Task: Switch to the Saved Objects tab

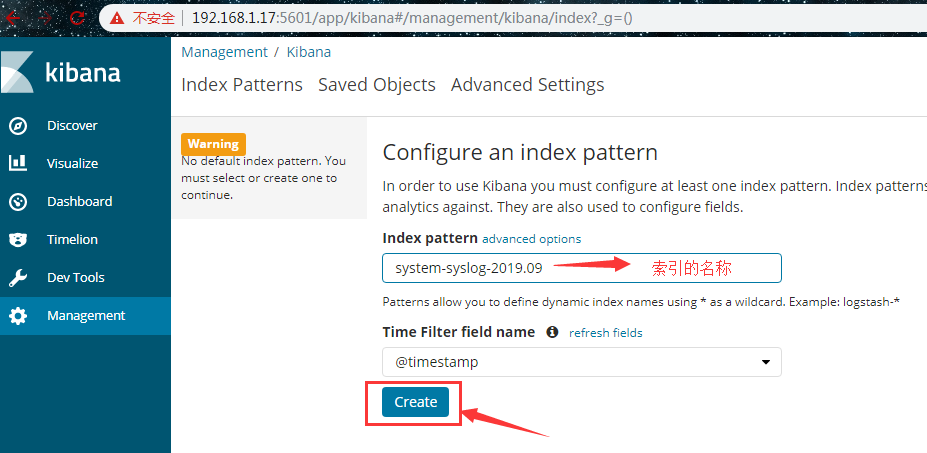Action: (x=377, y=85)
